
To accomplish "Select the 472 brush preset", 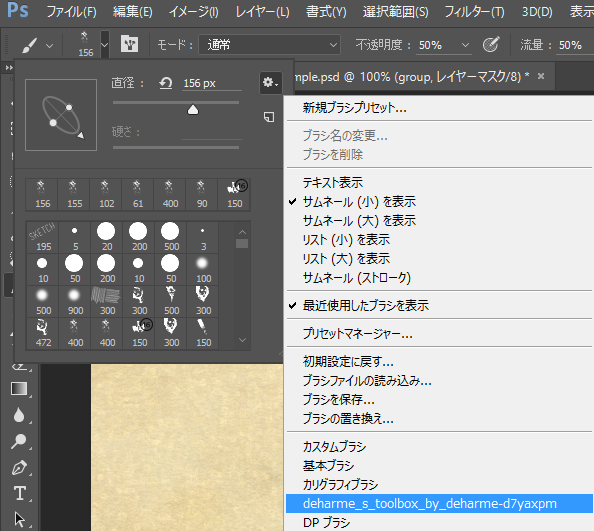I will pos(42,333).
